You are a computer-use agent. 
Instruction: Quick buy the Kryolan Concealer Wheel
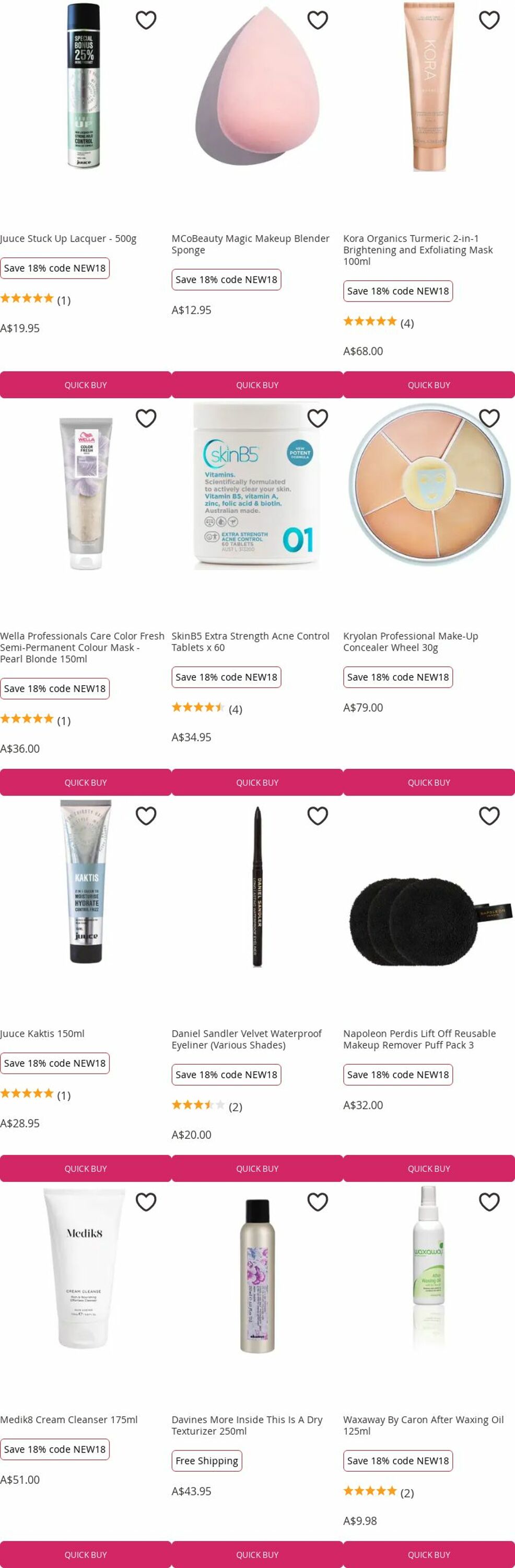tap(429, 782)
